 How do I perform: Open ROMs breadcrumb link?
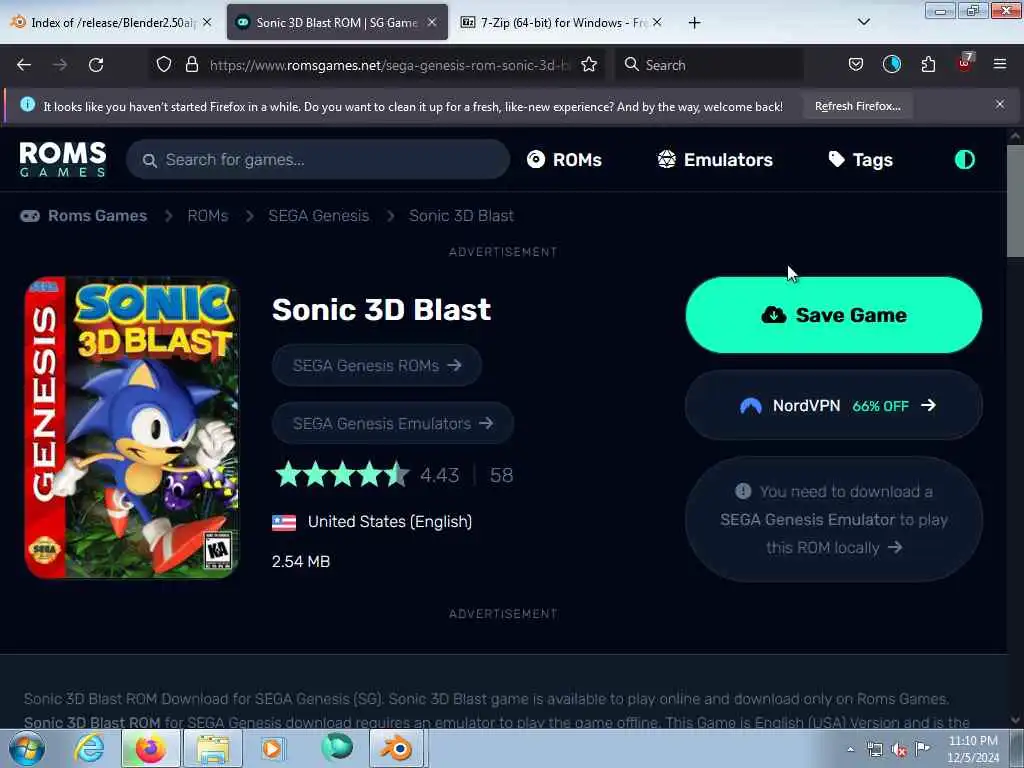pos(208,216)
